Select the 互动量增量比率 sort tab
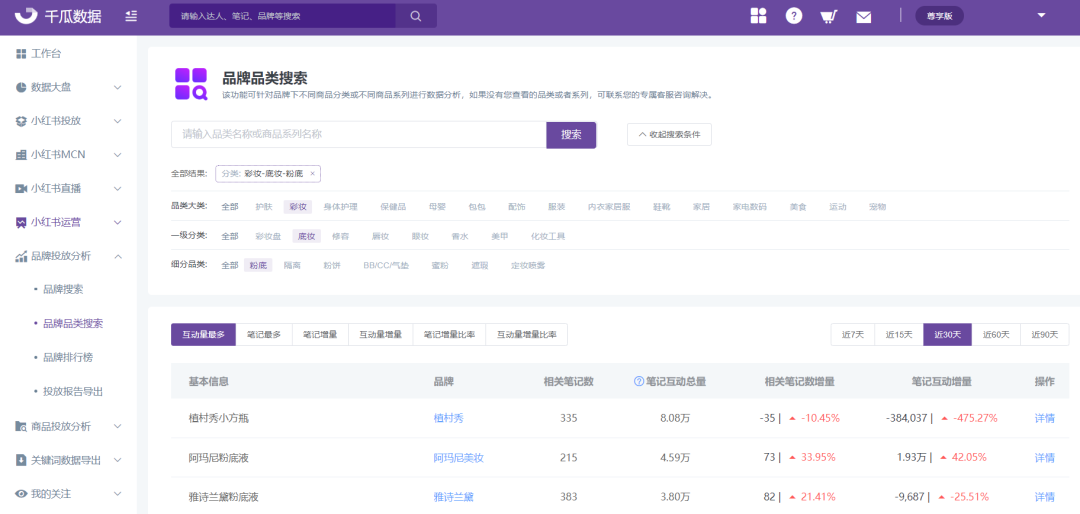Viewport: 1080px width, 514px height. [x=527, y=335]
